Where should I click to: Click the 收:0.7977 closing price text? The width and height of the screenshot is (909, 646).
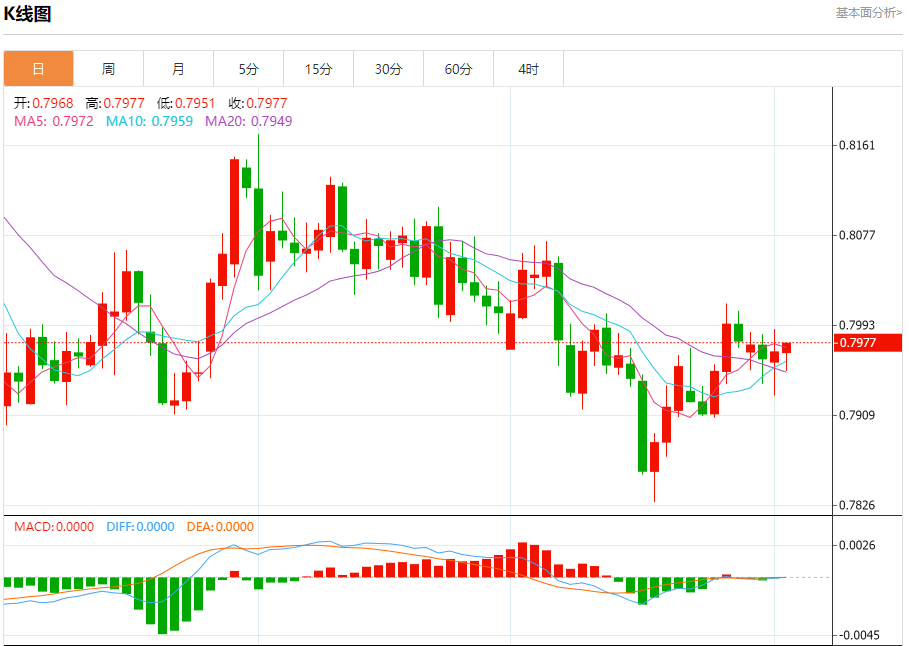258,103
